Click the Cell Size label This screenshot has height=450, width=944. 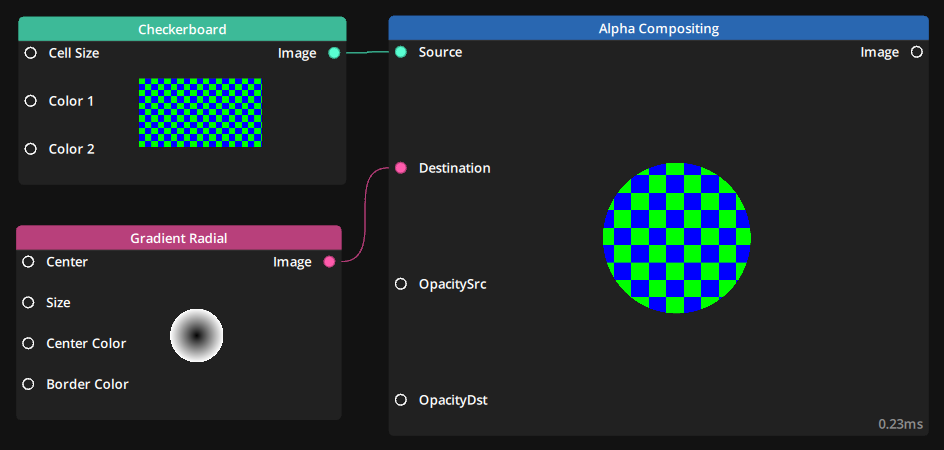click(x=74, y=53)
